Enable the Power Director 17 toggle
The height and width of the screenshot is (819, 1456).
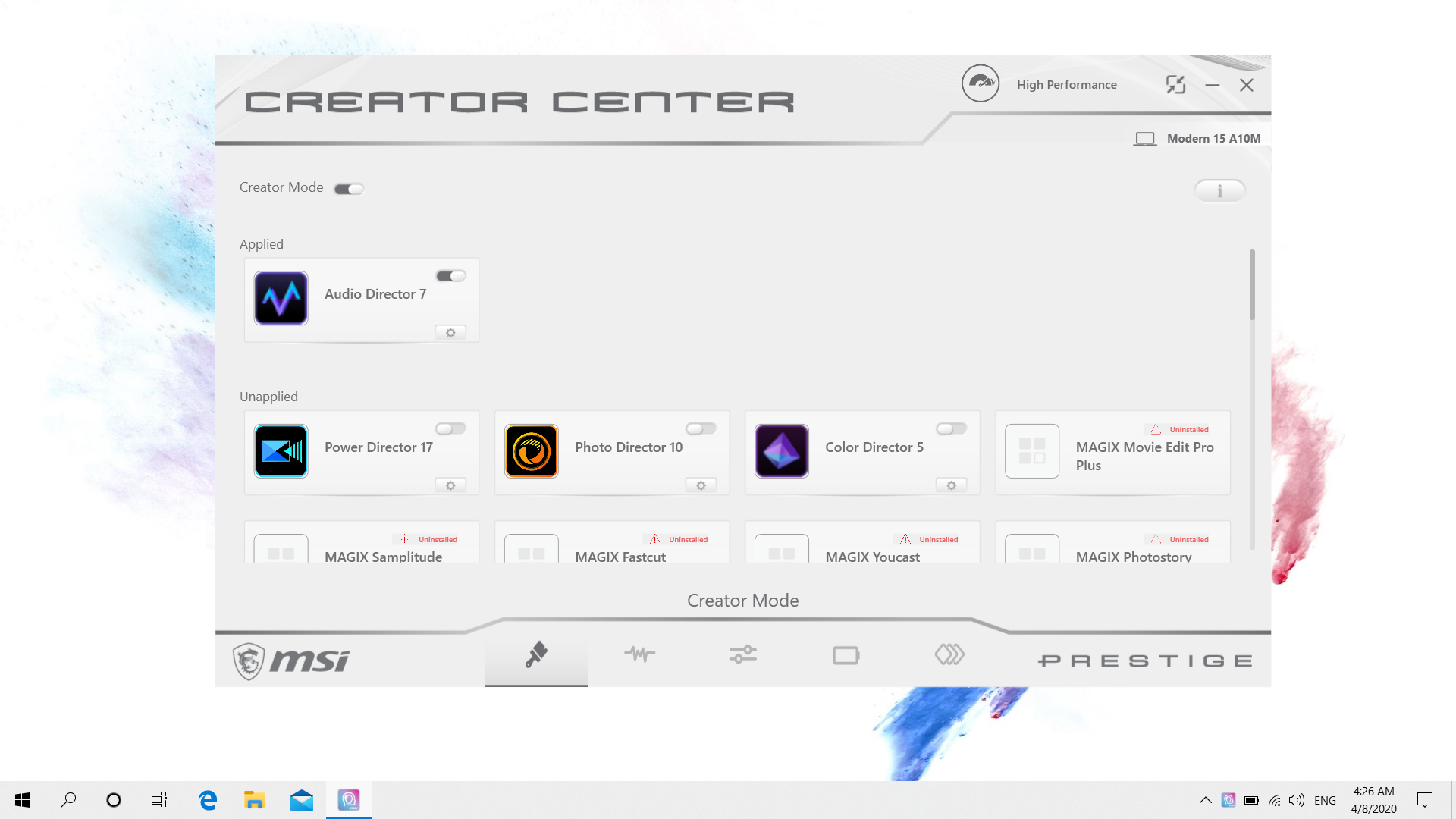[x=450, y=429]
